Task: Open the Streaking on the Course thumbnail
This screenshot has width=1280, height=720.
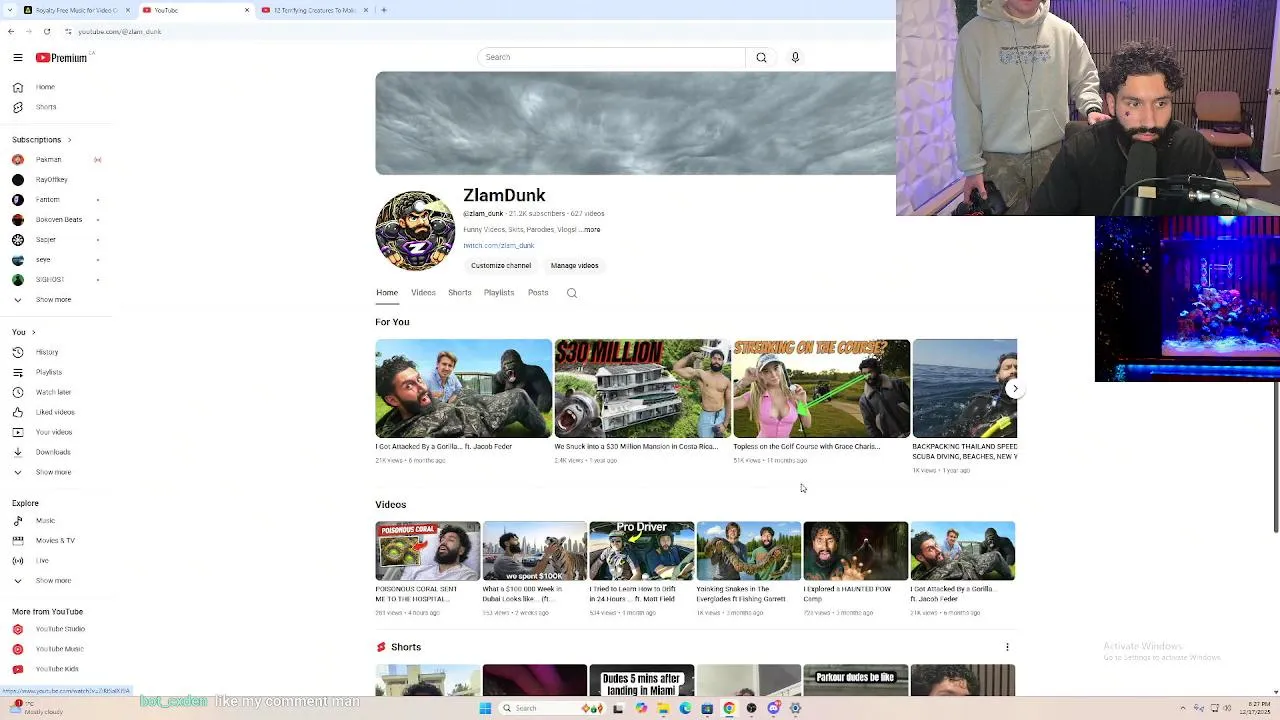Action: coord(822,389)
